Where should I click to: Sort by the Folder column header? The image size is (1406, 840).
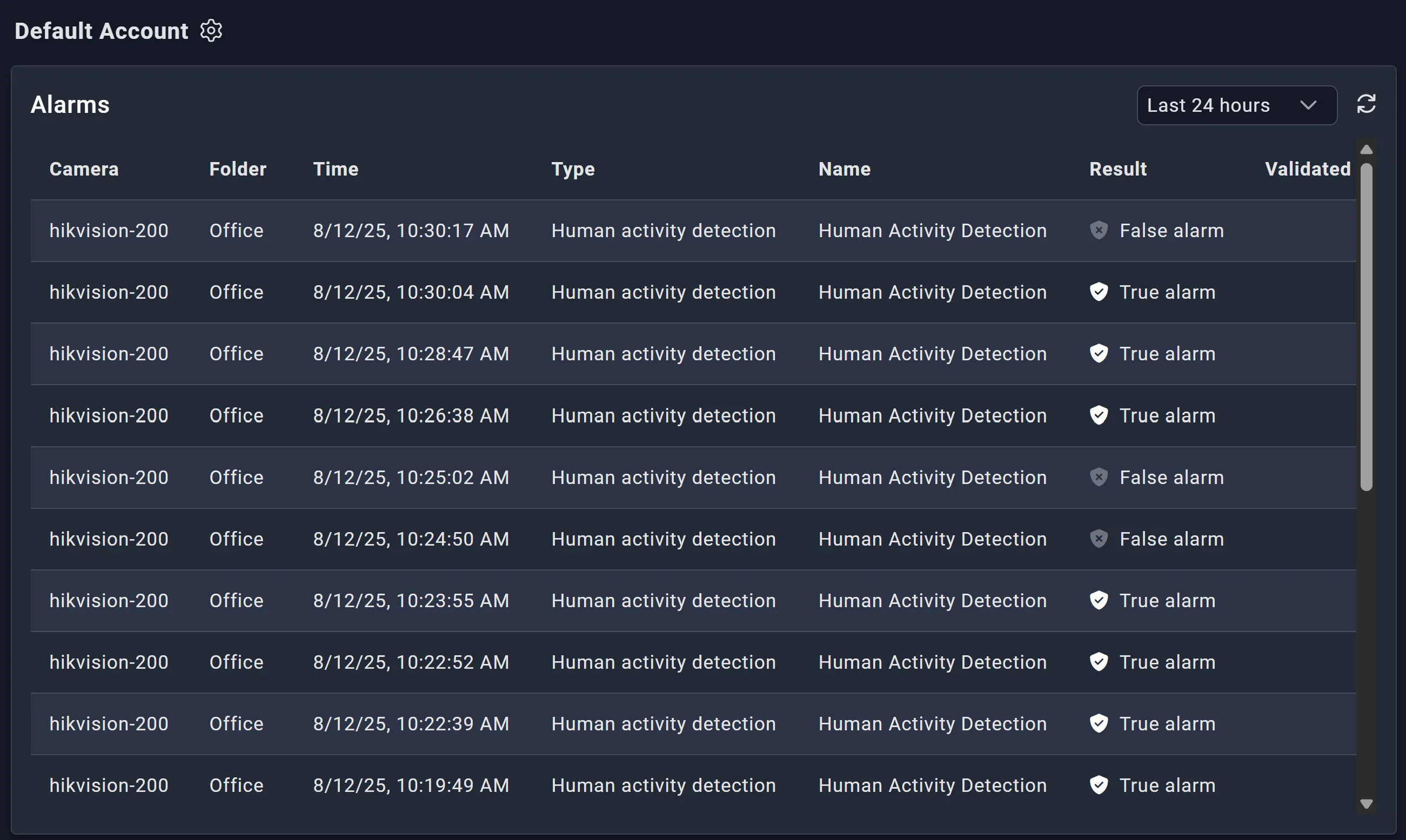(238, 169)
